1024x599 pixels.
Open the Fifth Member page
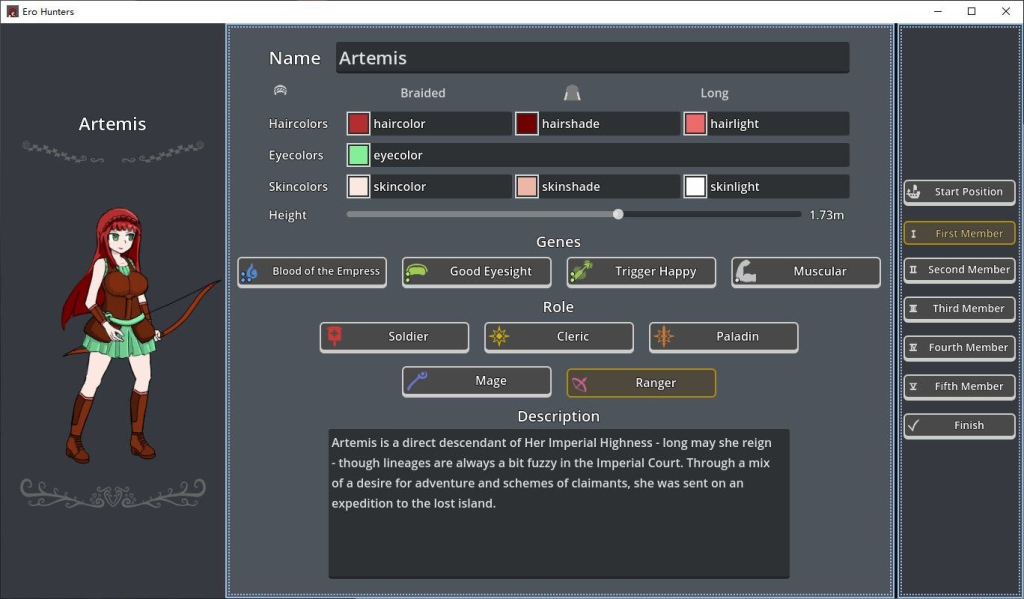click(959, 387)
